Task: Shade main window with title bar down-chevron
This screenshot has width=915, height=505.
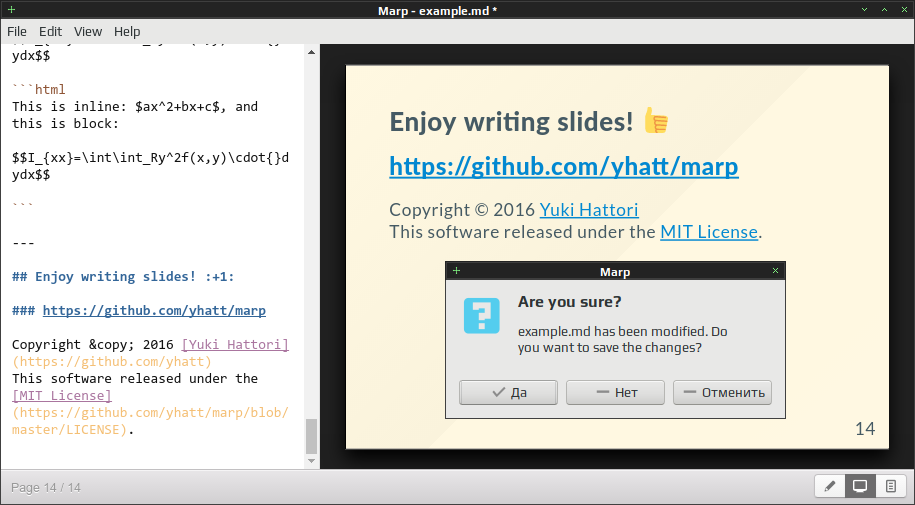Action: point(865,10)
